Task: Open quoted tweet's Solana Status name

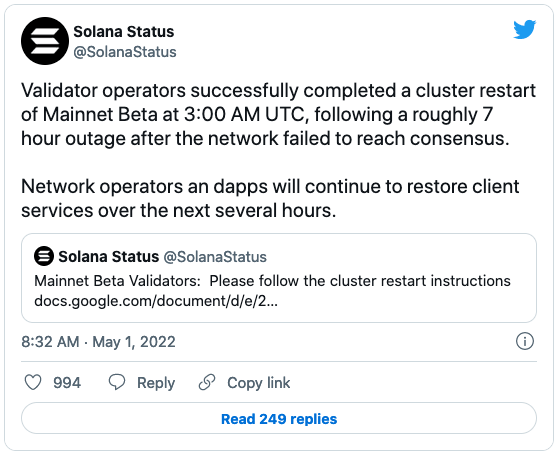Action: (x=109, y=256)
